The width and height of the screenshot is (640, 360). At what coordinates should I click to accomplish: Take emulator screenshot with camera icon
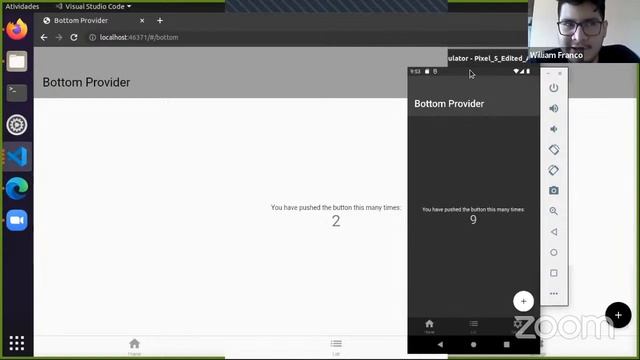[x=553, y=191]
